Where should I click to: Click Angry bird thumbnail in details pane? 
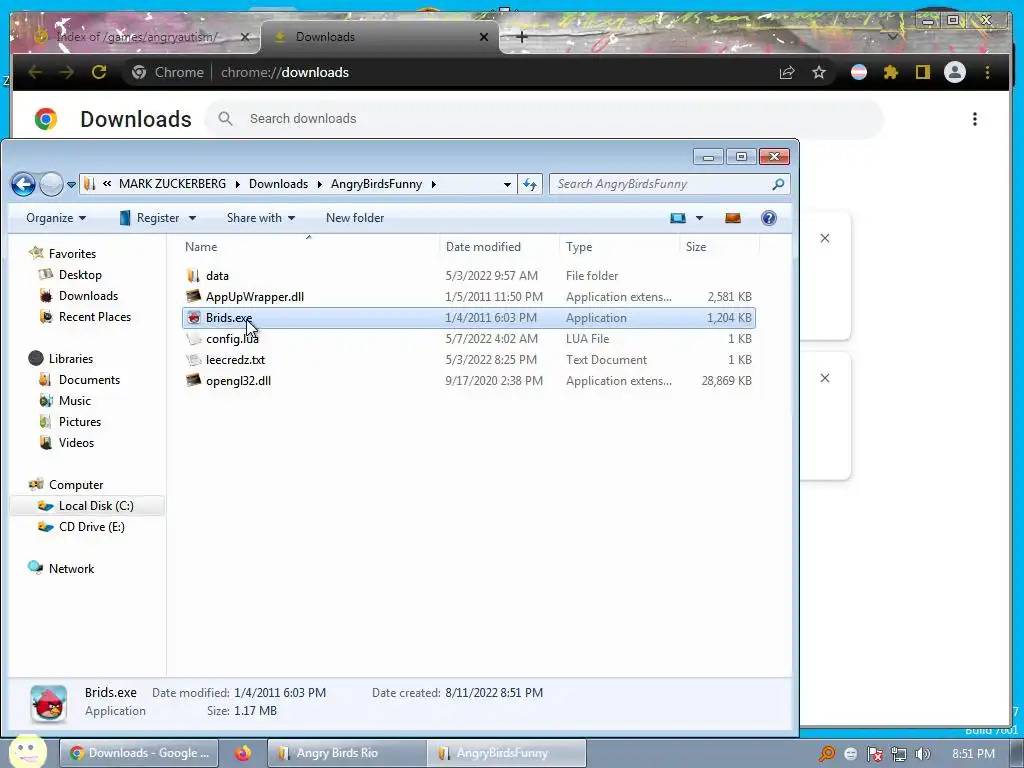click(49, 704)
